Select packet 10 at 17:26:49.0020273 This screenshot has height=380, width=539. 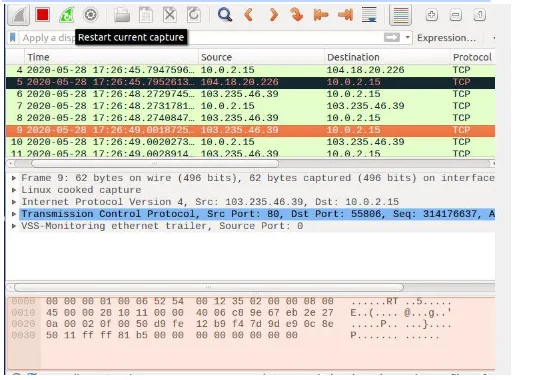250,142
